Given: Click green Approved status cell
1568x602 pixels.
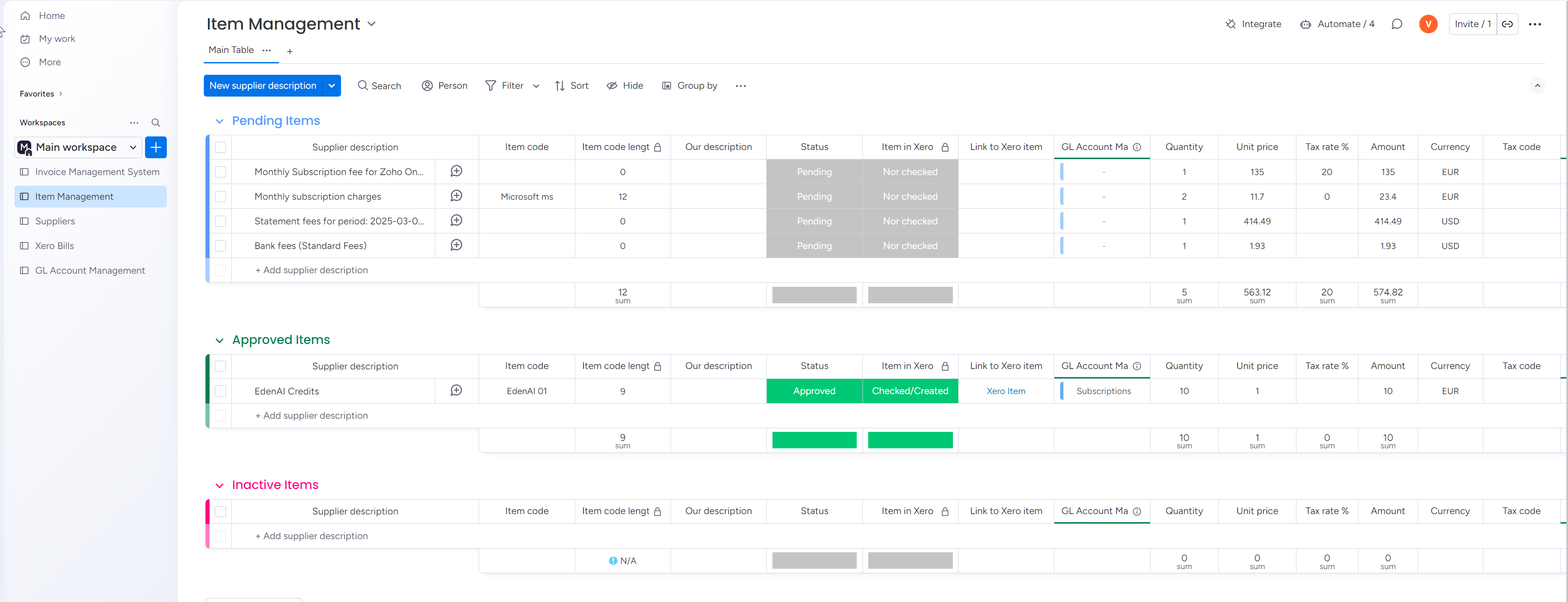Looking at the screenshot, I should 814,391.
